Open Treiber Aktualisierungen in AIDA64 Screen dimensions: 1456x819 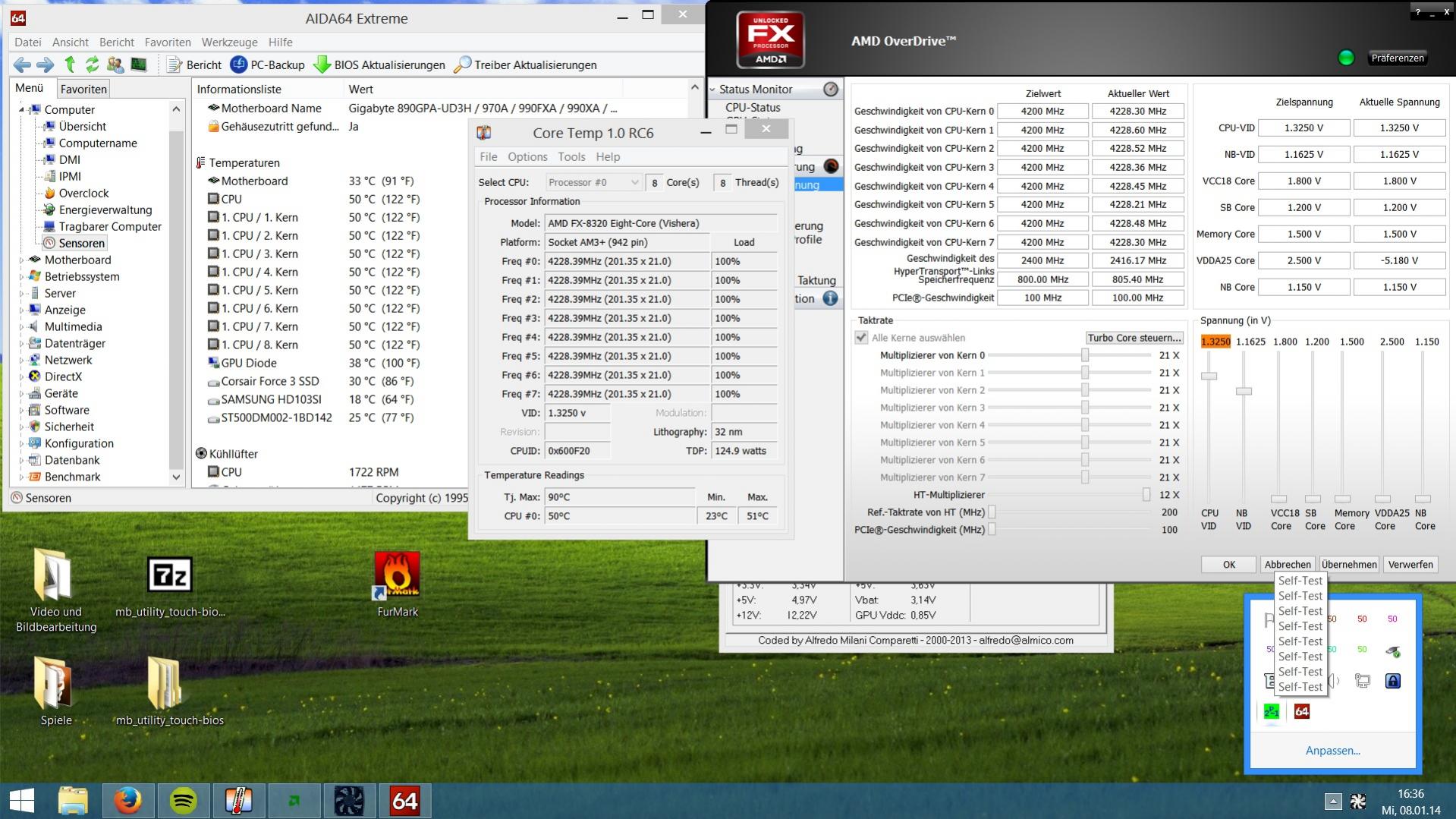pos(525,65)
